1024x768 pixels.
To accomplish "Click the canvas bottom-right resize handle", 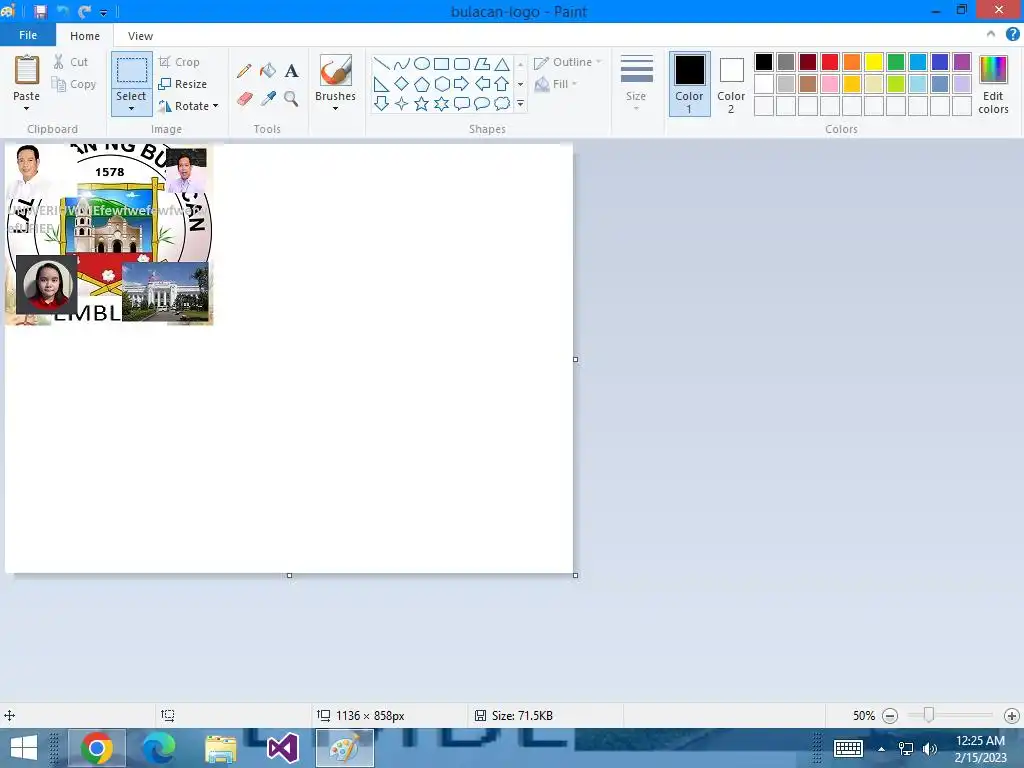I will [x=575, y=575].
